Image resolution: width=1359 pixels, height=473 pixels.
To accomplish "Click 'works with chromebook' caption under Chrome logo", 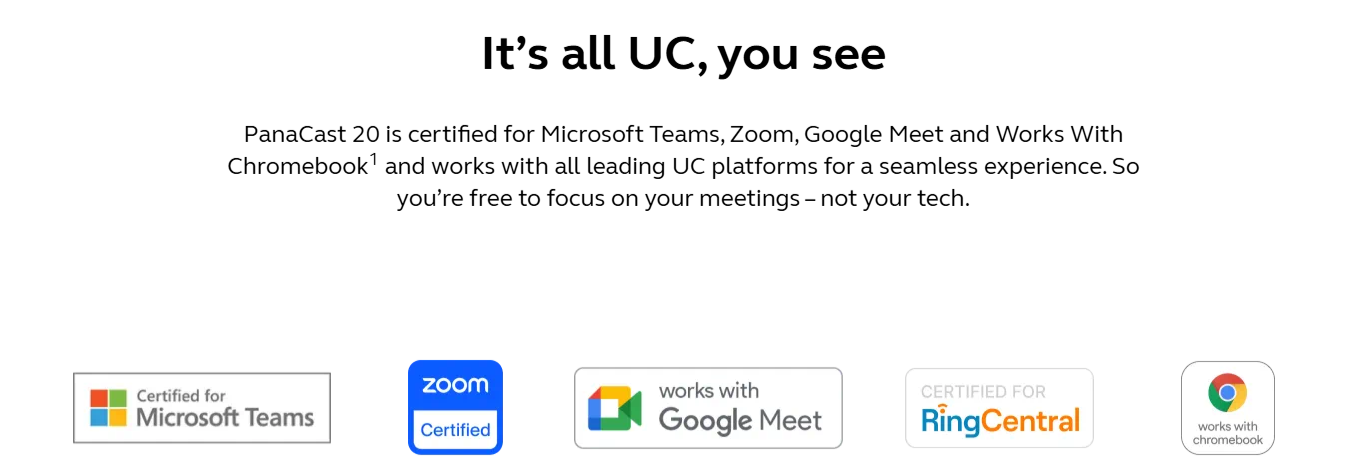I will pyautogui.click(x=1228, y=433).
